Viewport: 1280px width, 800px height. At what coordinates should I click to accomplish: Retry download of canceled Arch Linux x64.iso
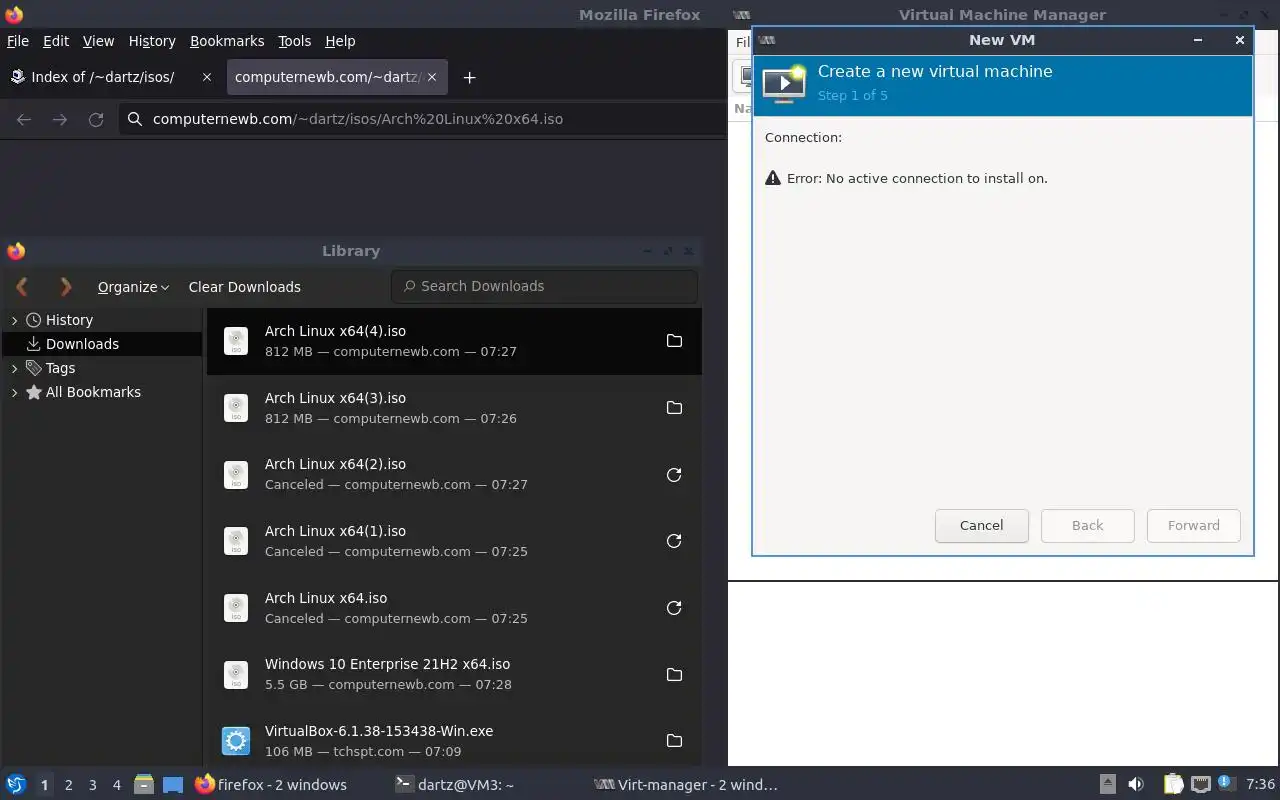coord(674,608)
